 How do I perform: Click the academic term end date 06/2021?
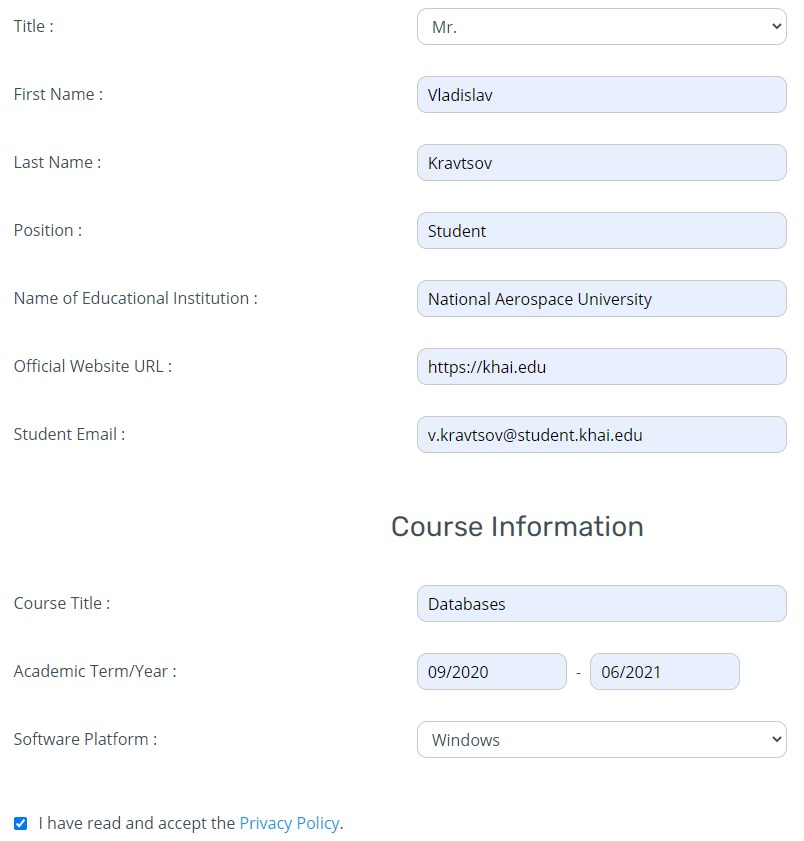click(x=665, y=672)
